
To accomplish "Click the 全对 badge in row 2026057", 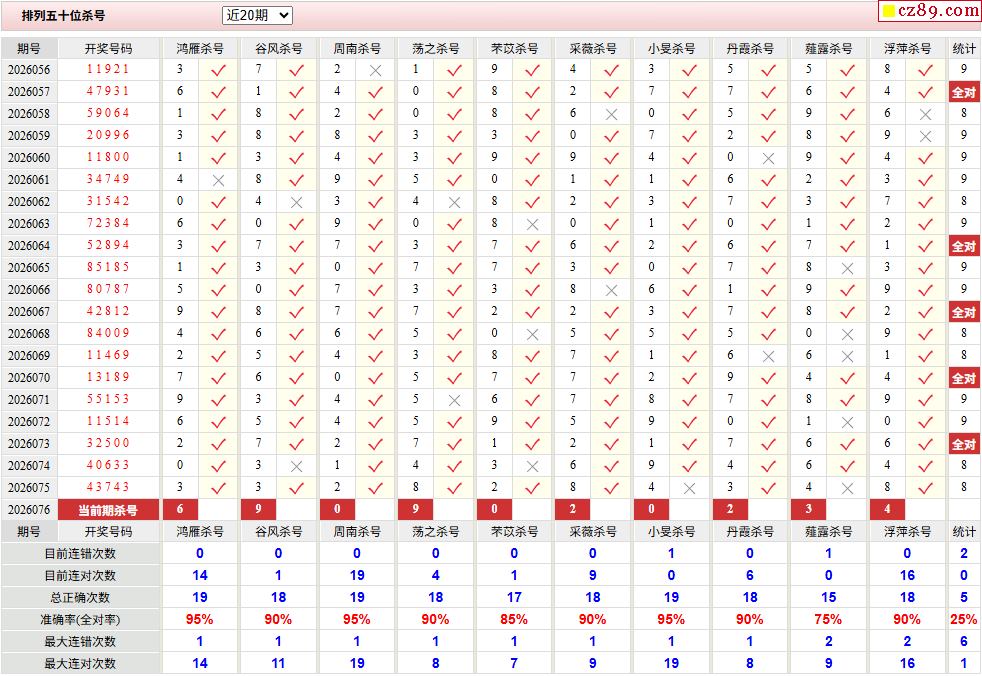I will point(964,92).
